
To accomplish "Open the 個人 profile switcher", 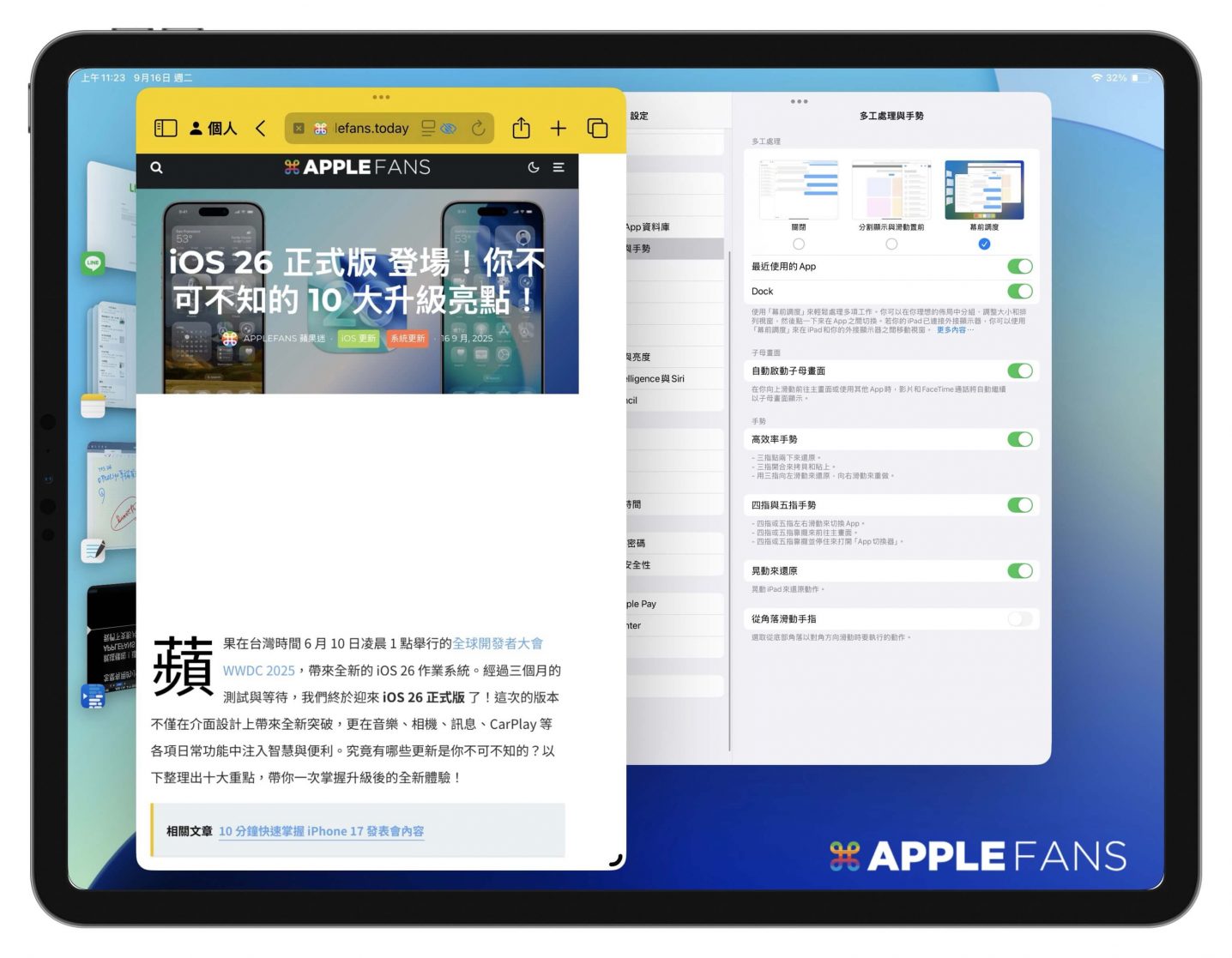I will [213, 129].
